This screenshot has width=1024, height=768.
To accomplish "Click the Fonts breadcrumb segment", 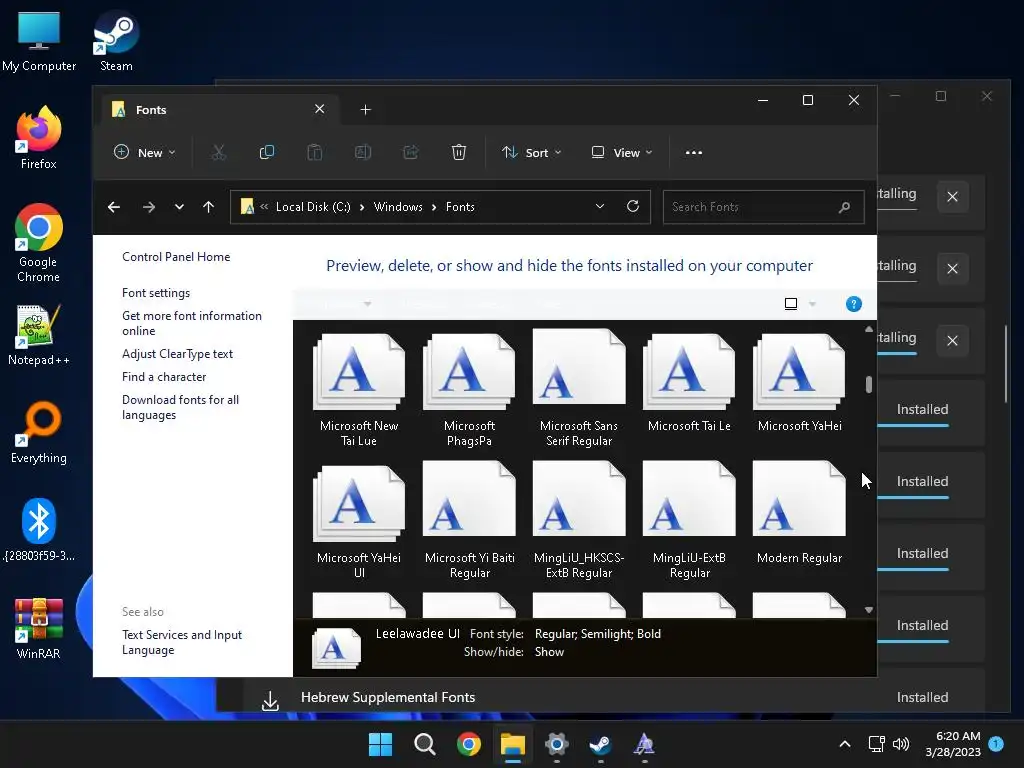I will pos(460,207).
